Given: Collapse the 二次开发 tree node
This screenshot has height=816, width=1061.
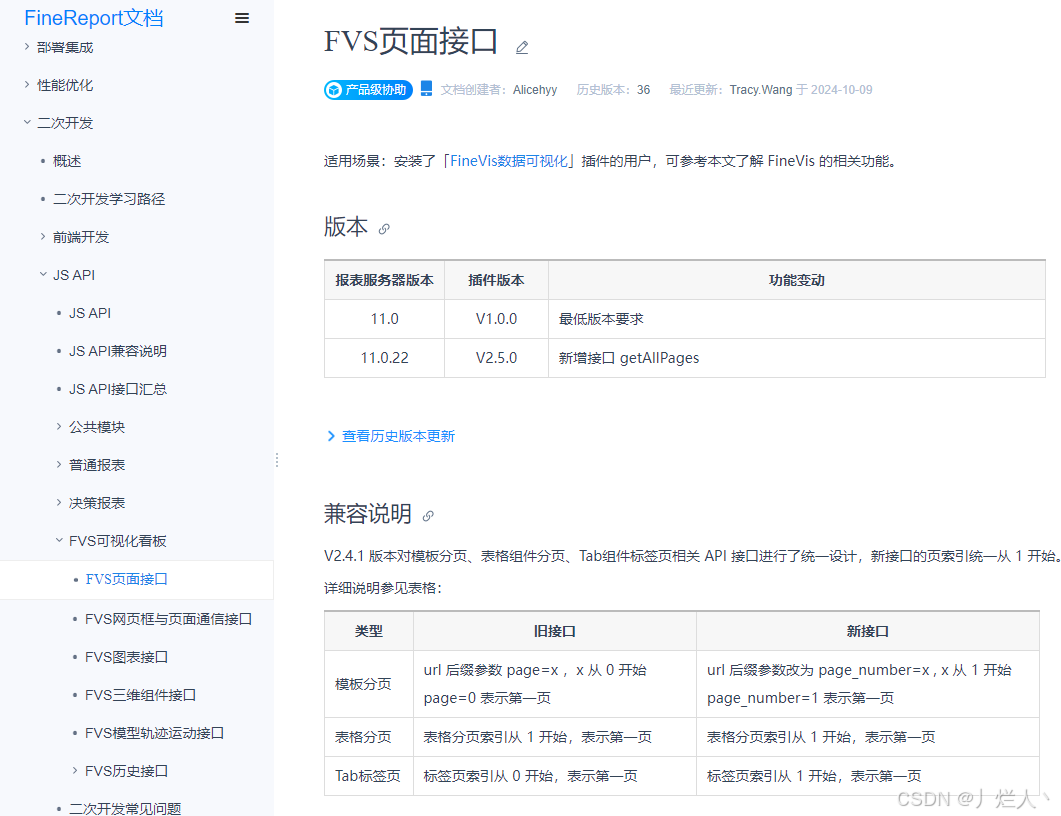Looking at the screenshot, I should point(26,122).
